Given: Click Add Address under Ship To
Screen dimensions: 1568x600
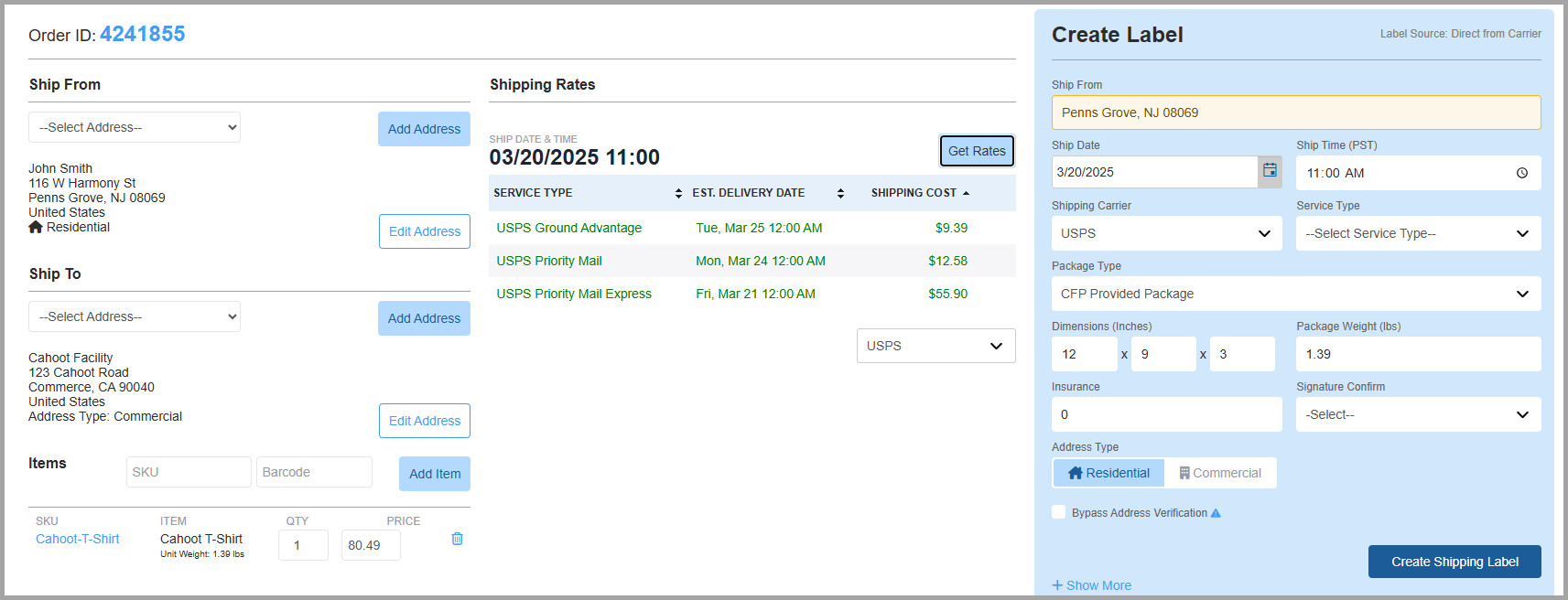Looking at the screenshot, I should tap(424, 318).
